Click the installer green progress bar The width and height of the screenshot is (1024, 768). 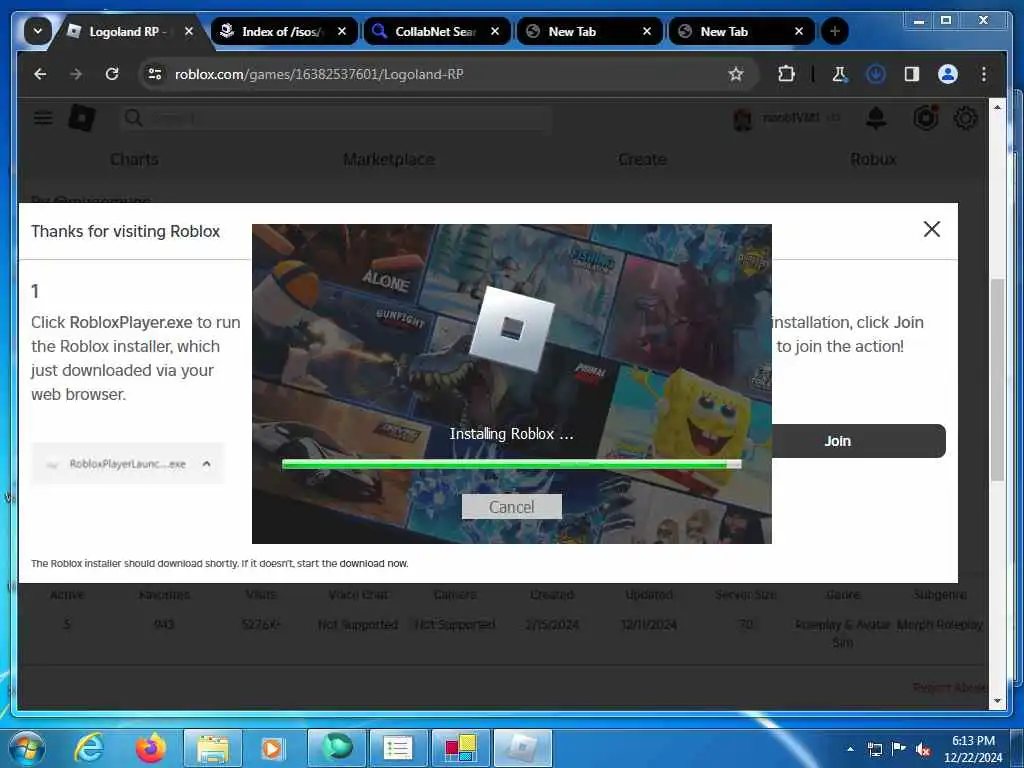(511, 464)
